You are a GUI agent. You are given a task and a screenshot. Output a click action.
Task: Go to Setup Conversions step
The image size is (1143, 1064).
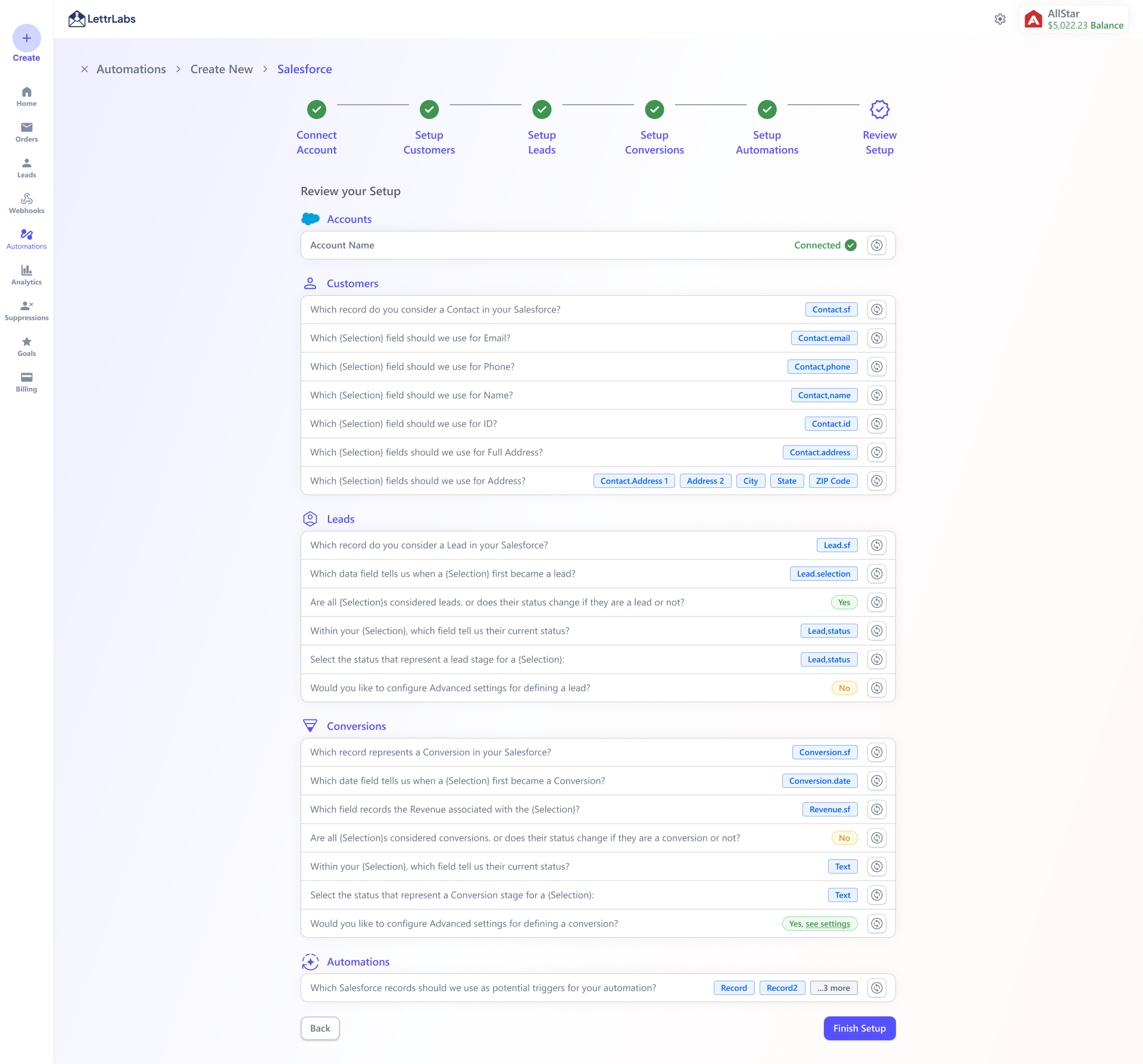click(x=654, y=128)
